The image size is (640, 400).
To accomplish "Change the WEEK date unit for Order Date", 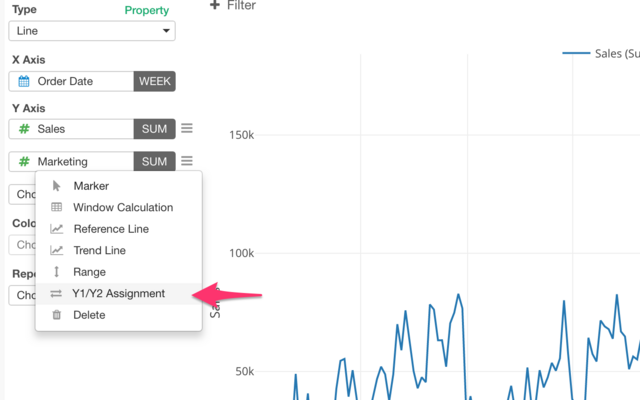I will pos(154,81).
